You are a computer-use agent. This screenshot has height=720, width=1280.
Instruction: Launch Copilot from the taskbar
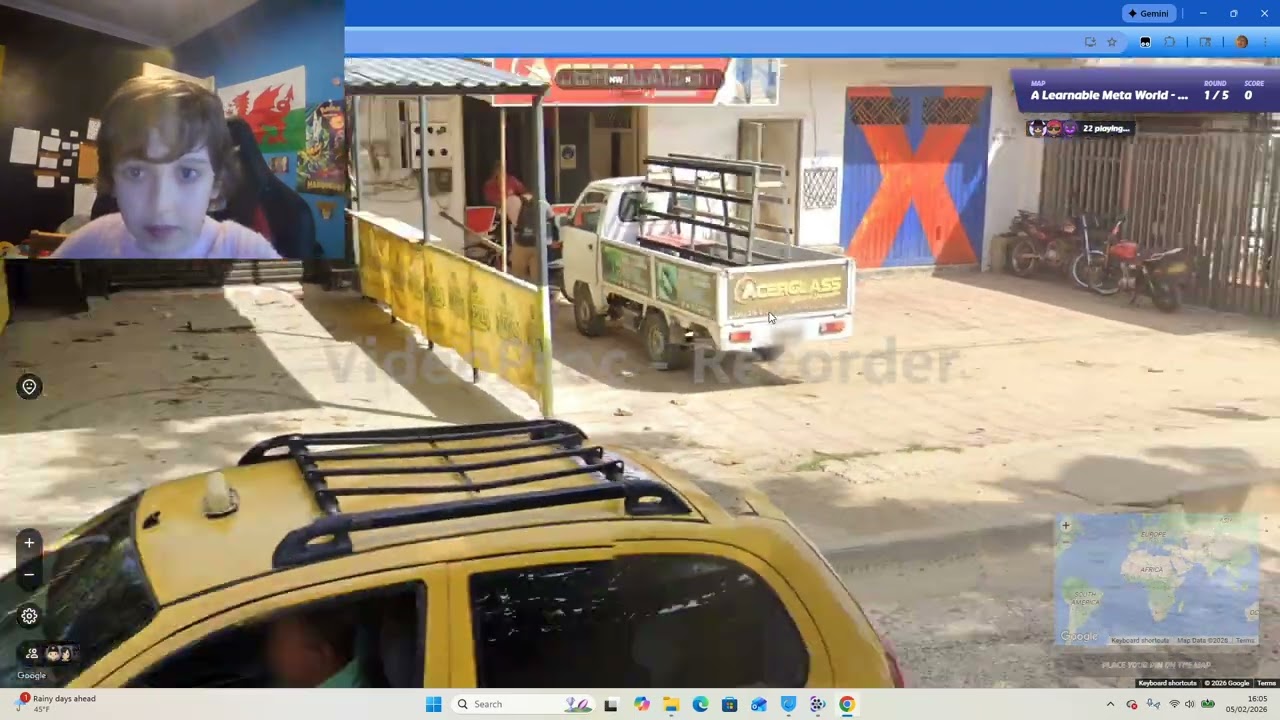[641, 704]
